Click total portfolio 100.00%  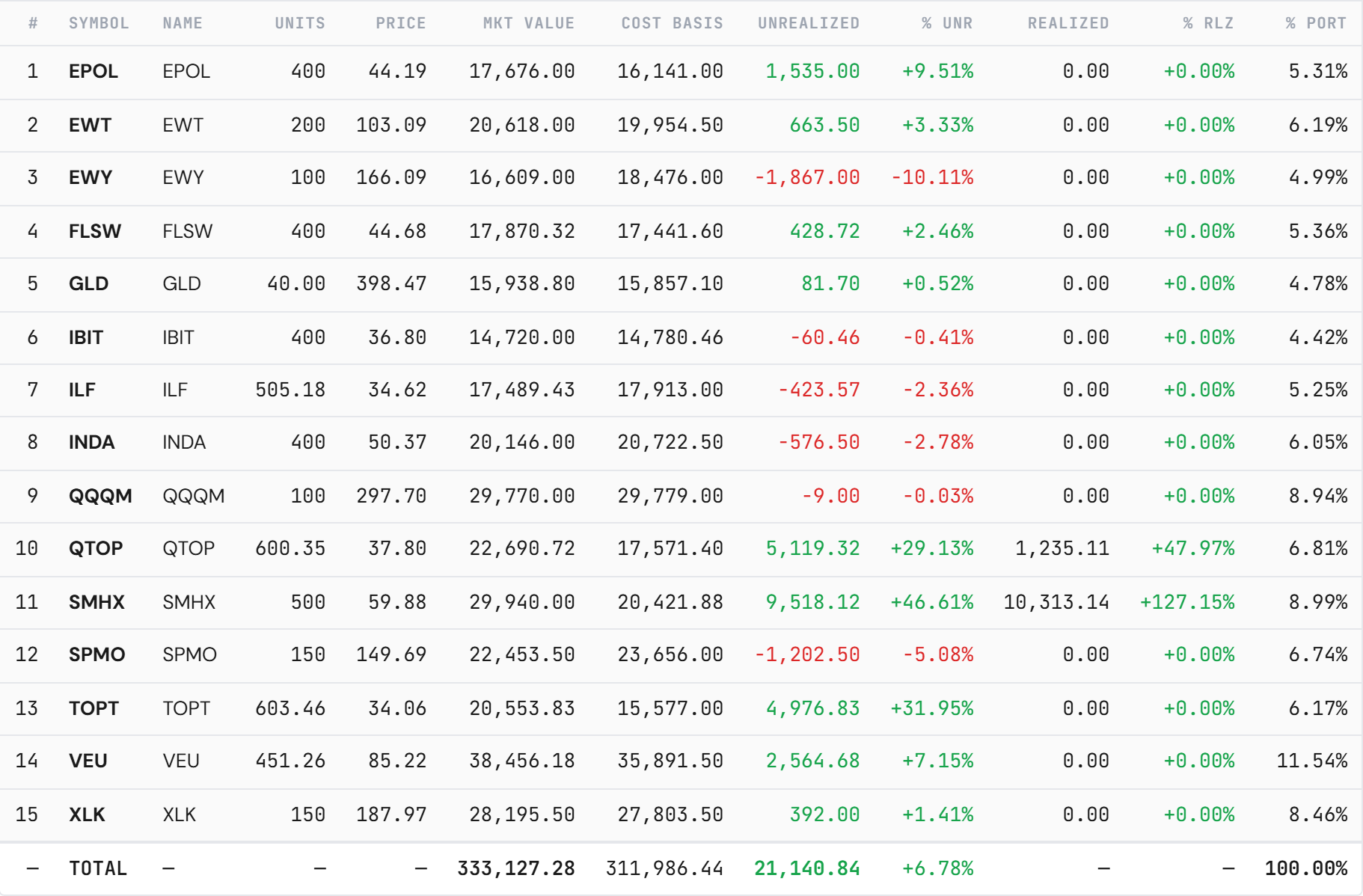[x=1306, y=868]
